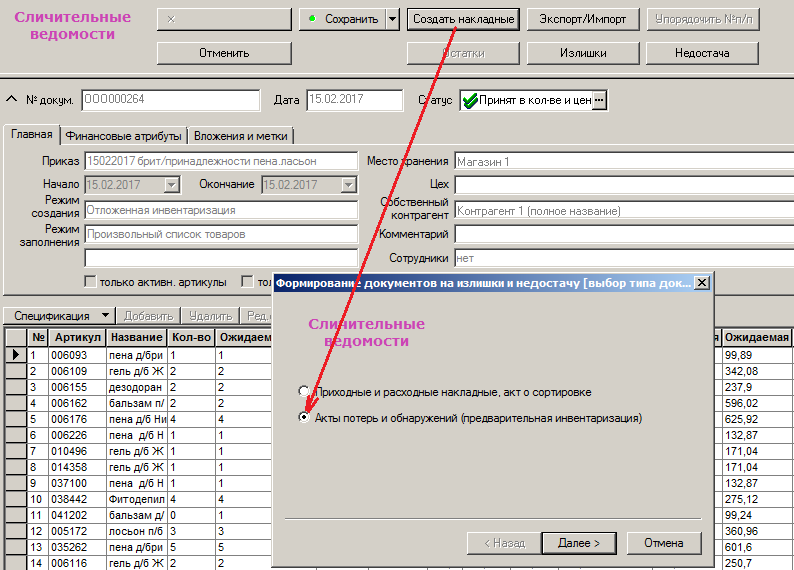Toggle the second checkbox beside артикулы
The width and height of the screenshot is (794, 570).
click(247, 281)
